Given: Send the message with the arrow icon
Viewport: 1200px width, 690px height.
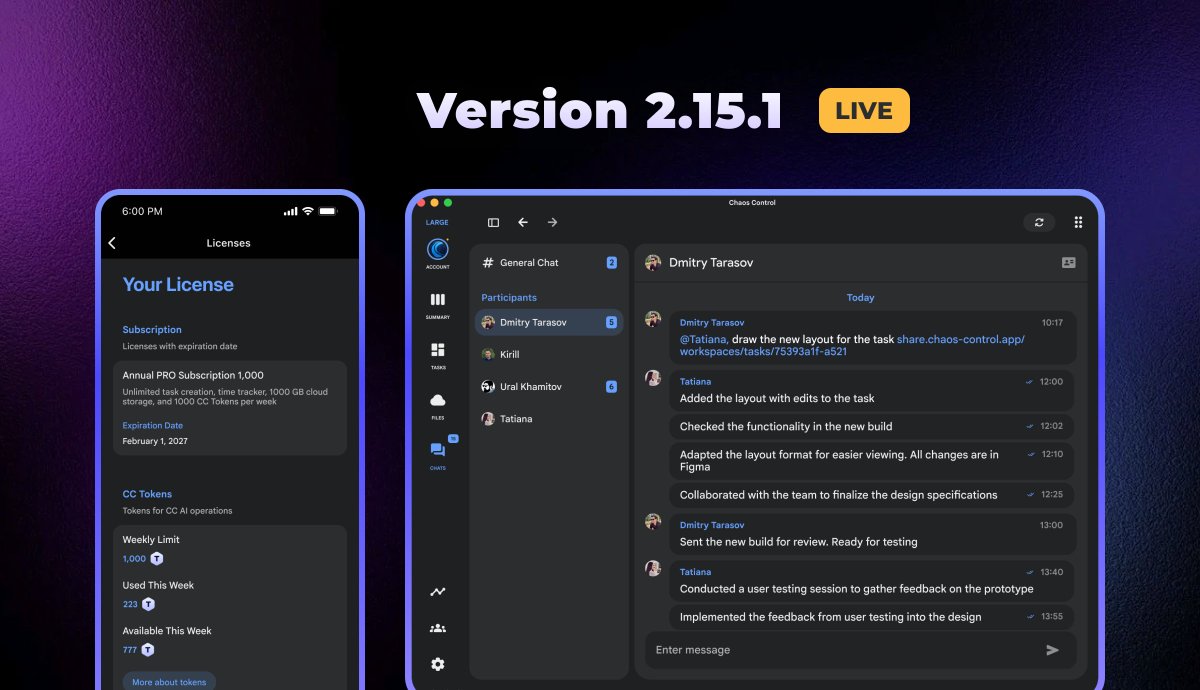Looking at the screenshot, I should (1052, 650).
